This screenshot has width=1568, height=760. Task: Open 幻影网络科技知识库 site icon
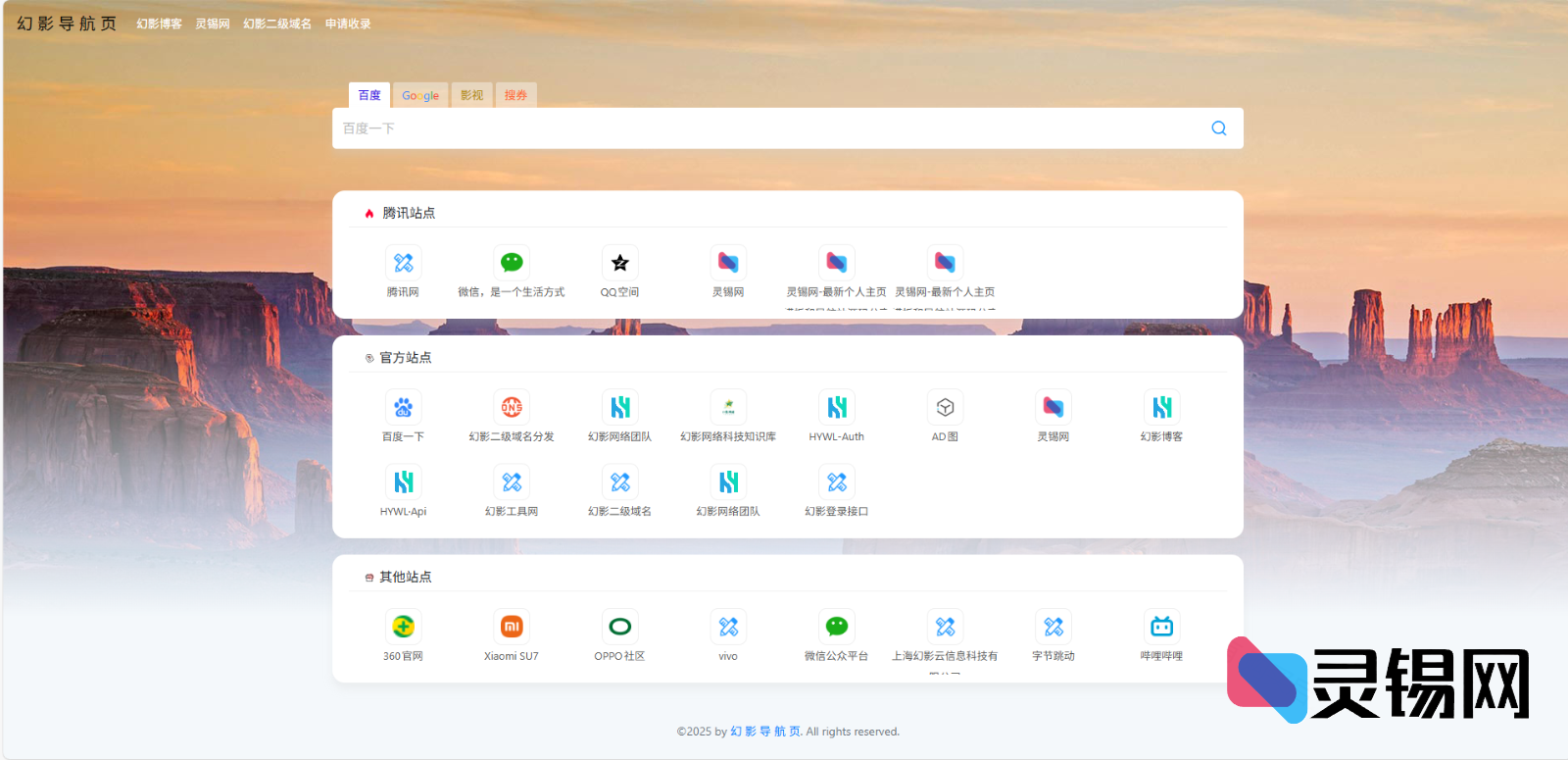click(x=728, y=407)
